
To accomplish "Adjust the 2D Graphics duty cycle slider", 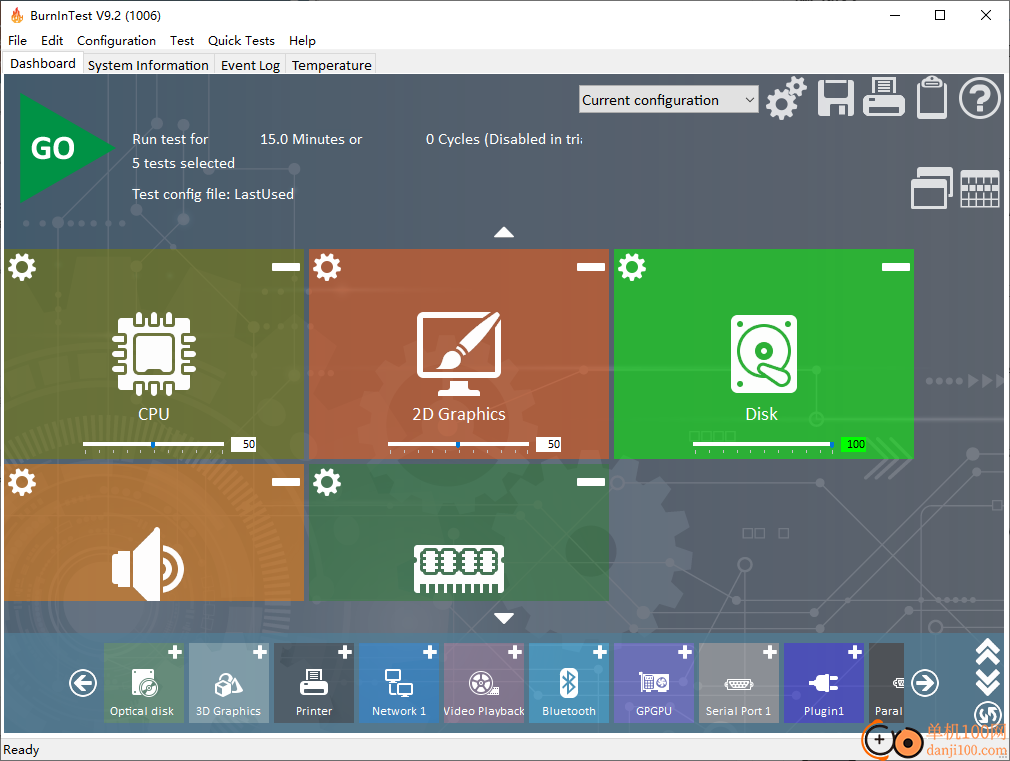I will tap(458, 445).
